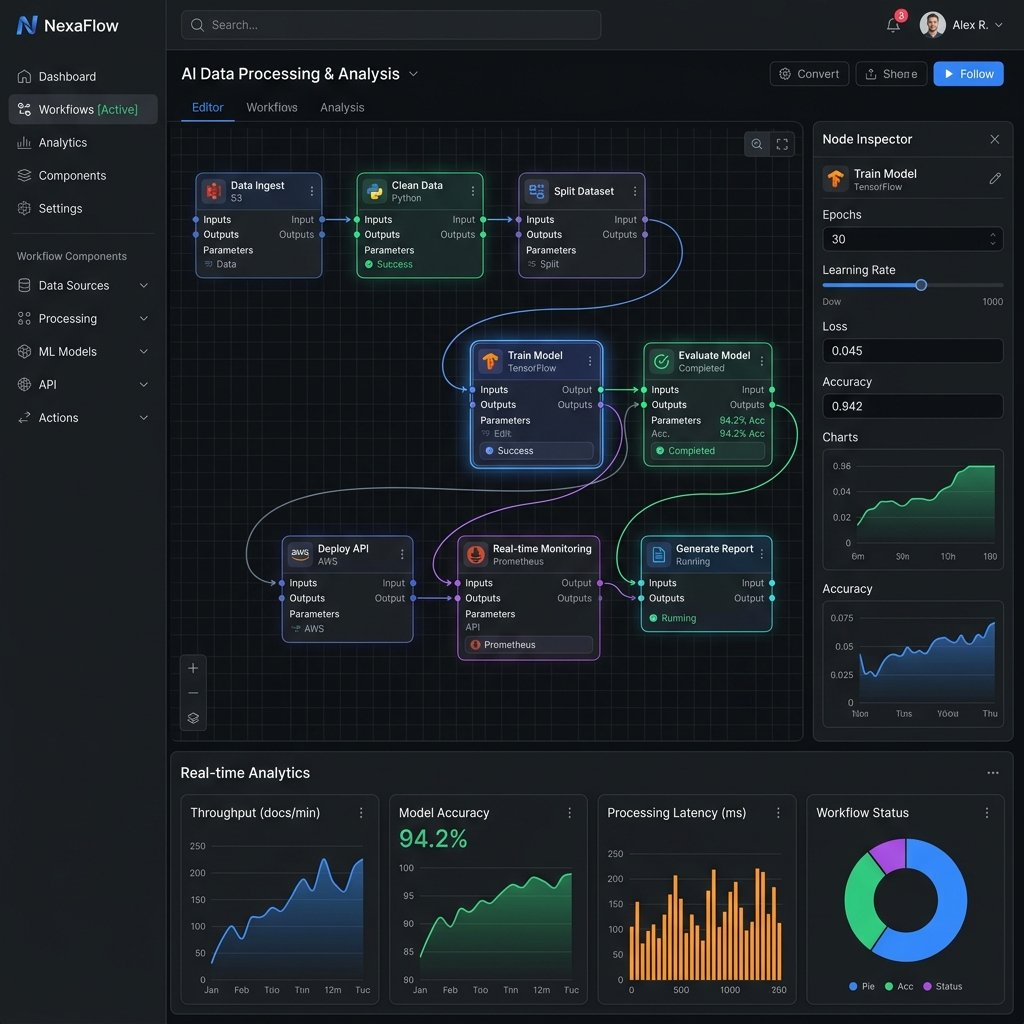Open the notifications bell
The width and height of the screenshot is (1024, 1024).
click(893, 25)
